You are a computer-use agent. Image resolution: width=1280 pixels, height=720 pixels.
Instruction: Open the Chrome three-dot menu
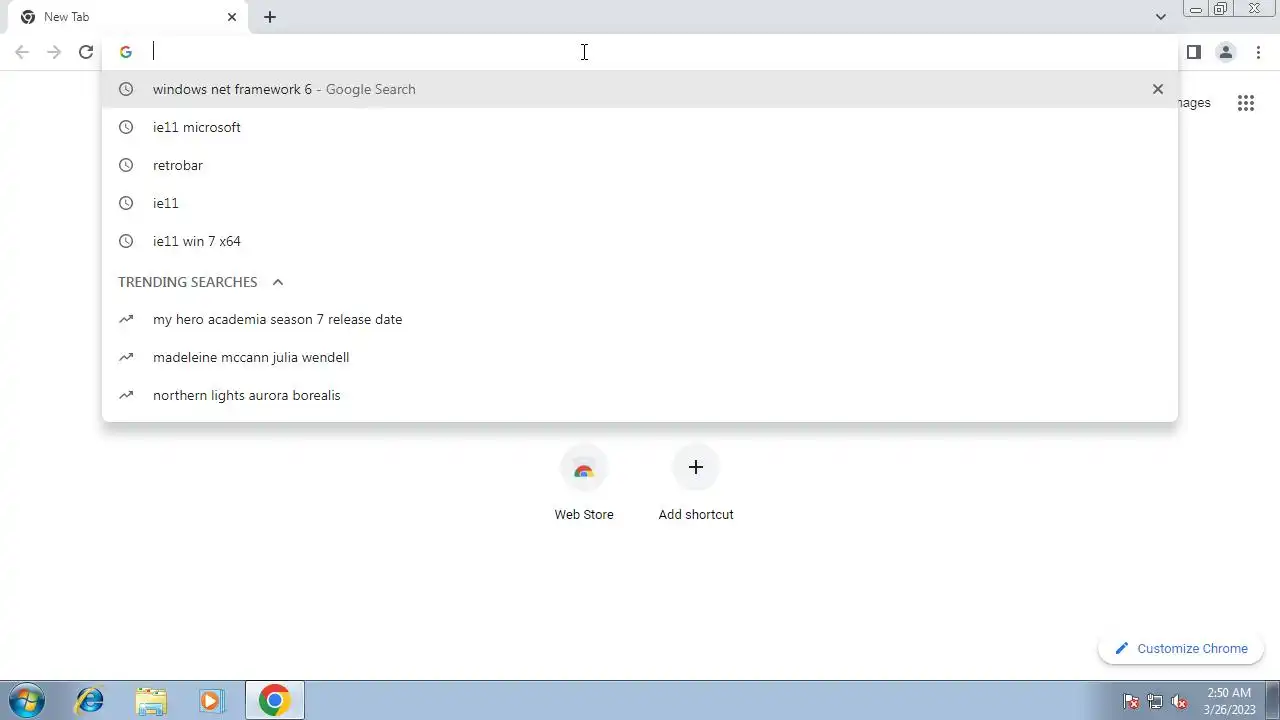[1258, 52]
